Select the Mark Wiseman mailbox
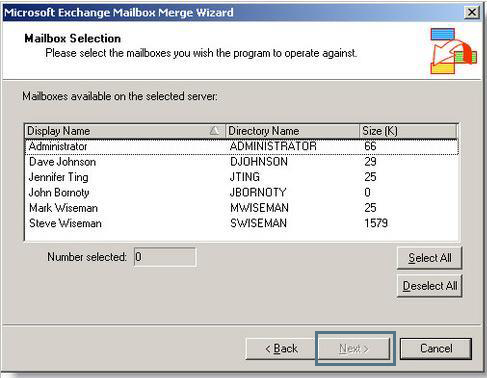 242,208
